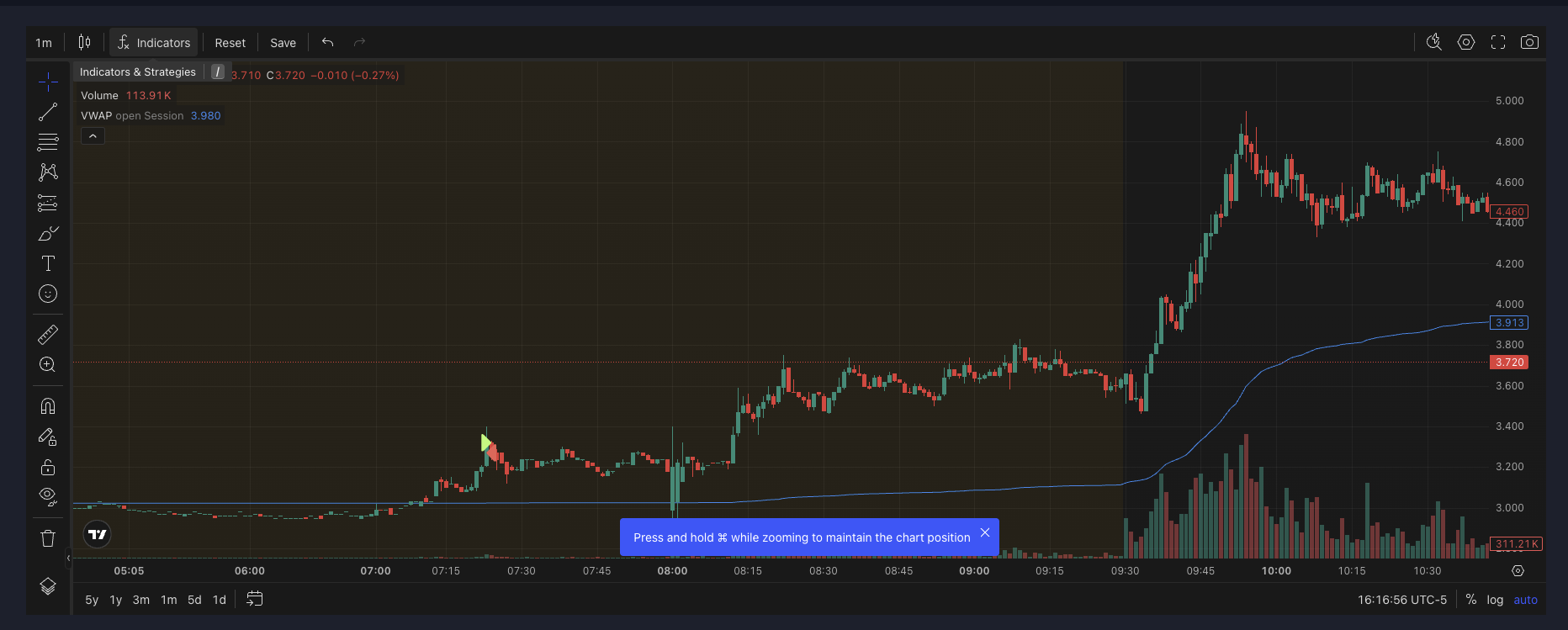
Task: Hide all drawings with eye icon
Action: (48, 496)
